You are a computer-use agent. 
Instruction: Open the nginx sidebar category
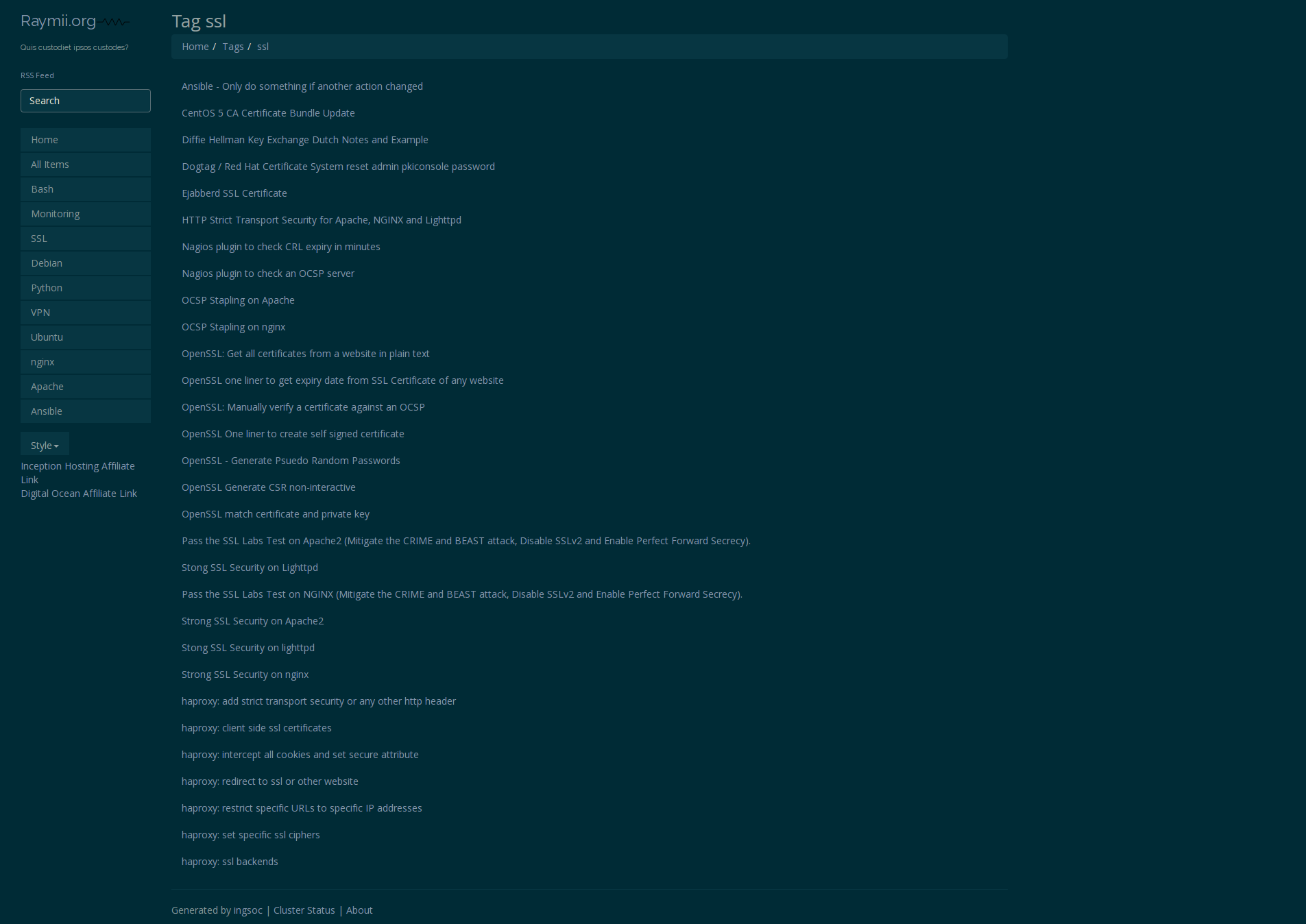click(86, 362)
